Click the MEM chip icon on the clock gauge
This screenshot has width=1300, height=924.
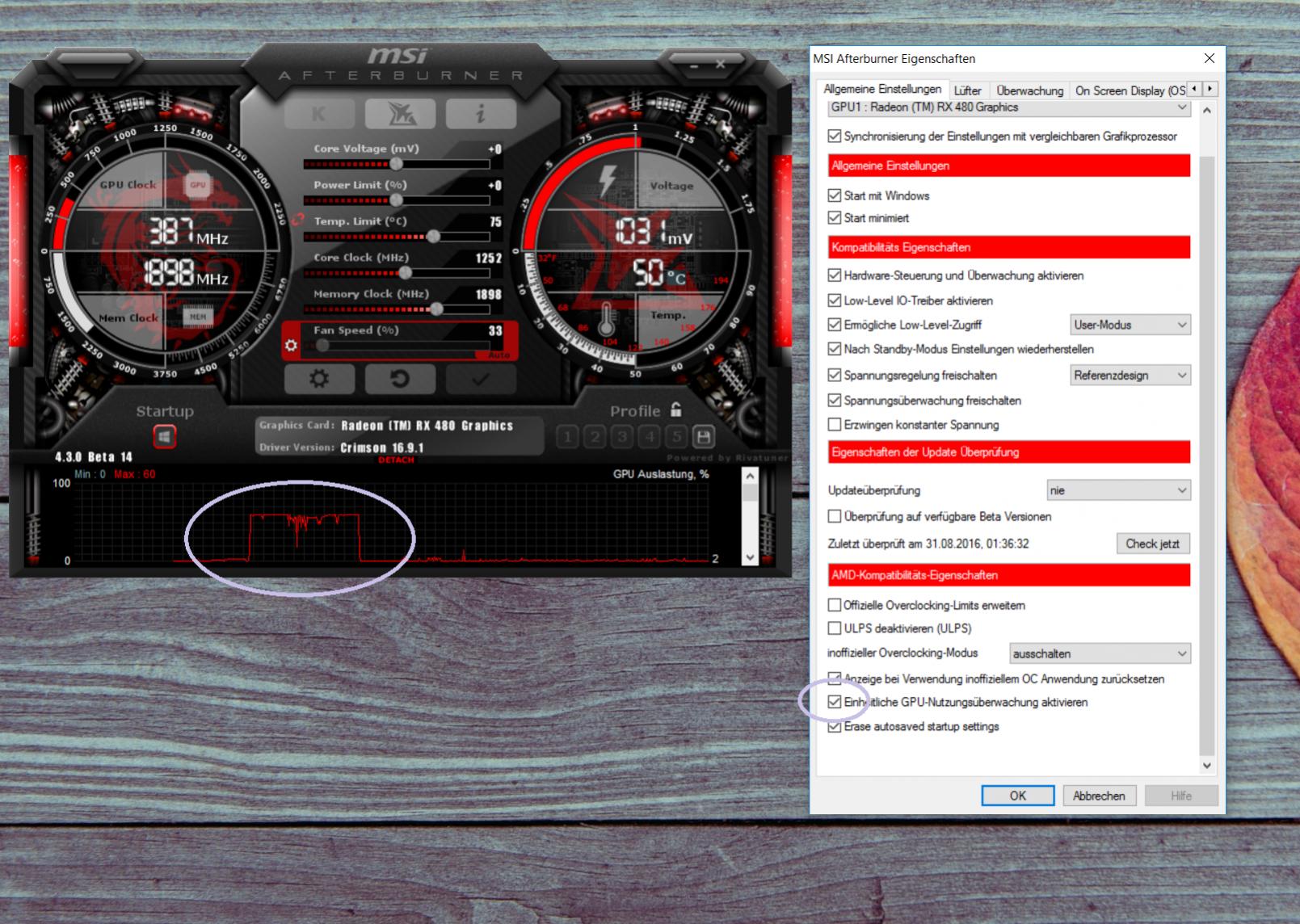[197, 317]
